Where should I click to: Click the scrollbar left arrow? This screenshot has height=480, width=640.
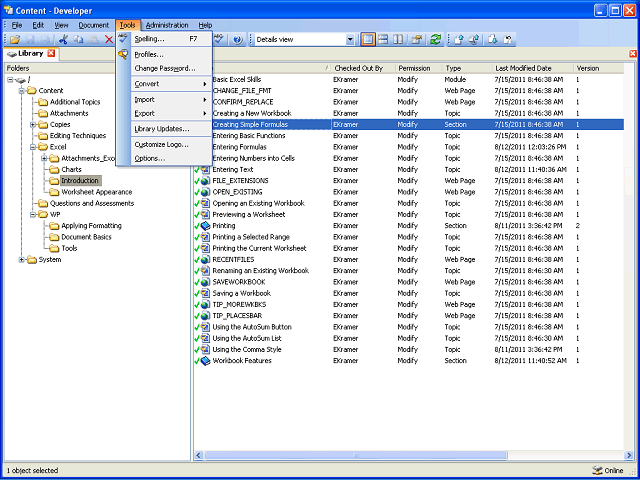199,455
